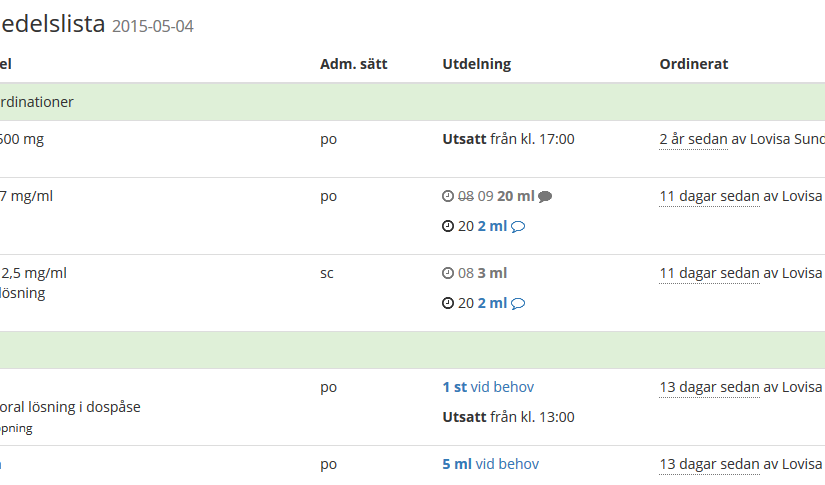This screenshot has width=825, height=485.
Task: Open the 1 st vid behov dose
Action: click(488, 387)
